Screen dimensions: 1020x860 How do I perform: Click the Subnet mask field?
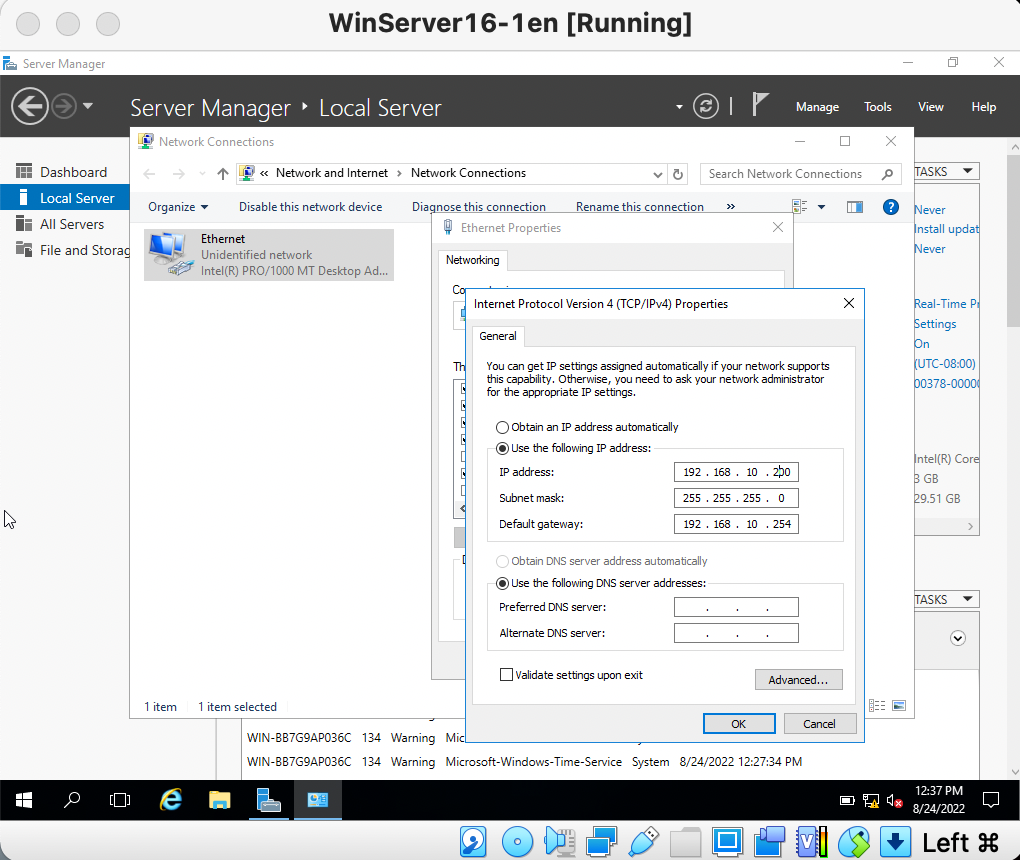click(736, 498)
